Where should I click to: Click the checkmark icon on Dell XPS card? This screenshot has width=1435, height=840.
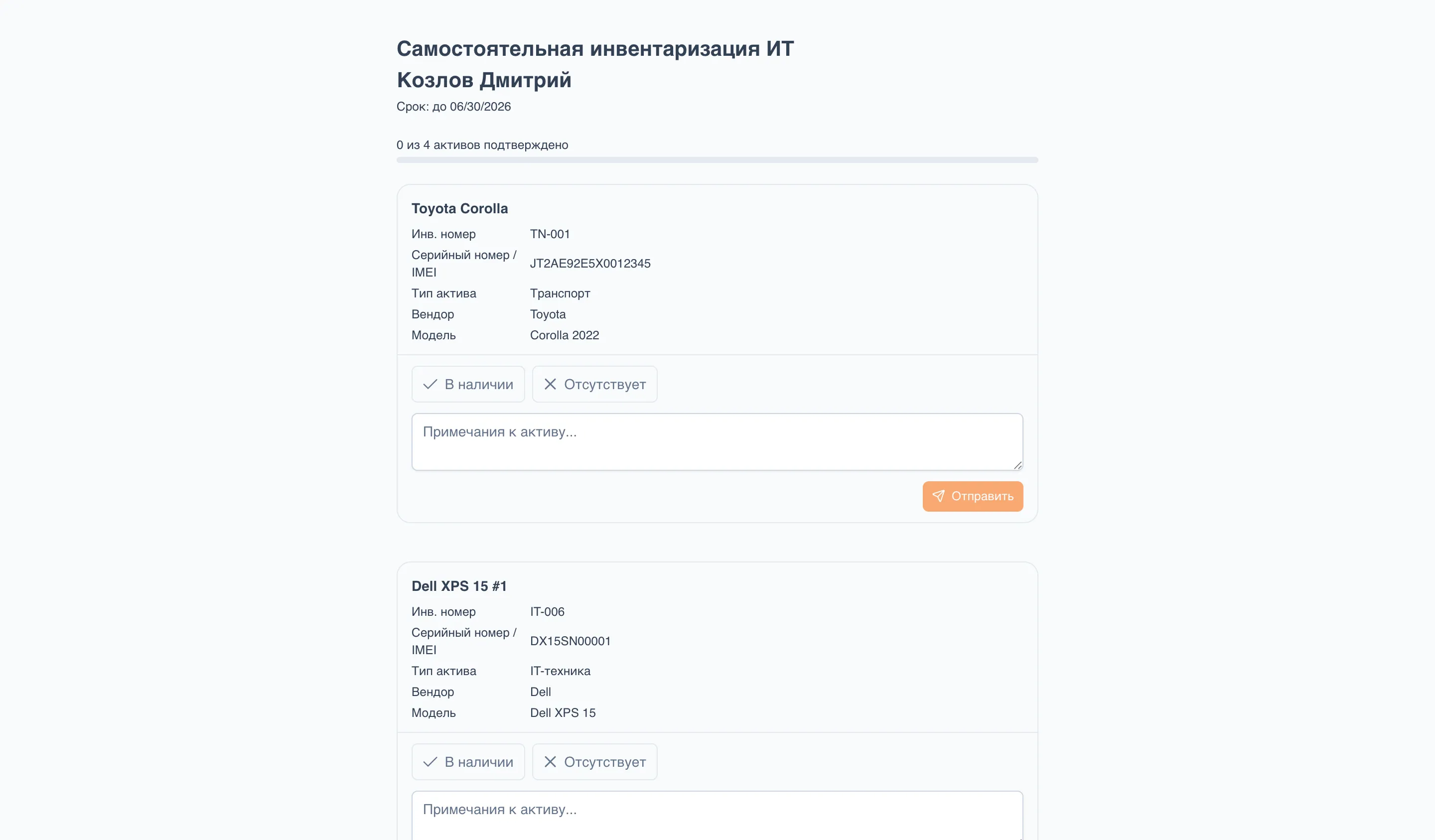click(430, 762)
